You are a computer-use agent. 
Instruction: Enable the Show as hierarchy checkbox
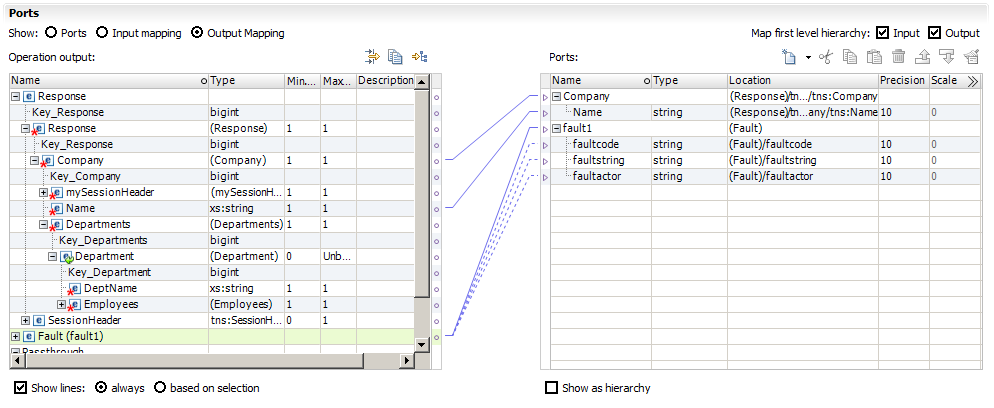(x=551, y=388)
